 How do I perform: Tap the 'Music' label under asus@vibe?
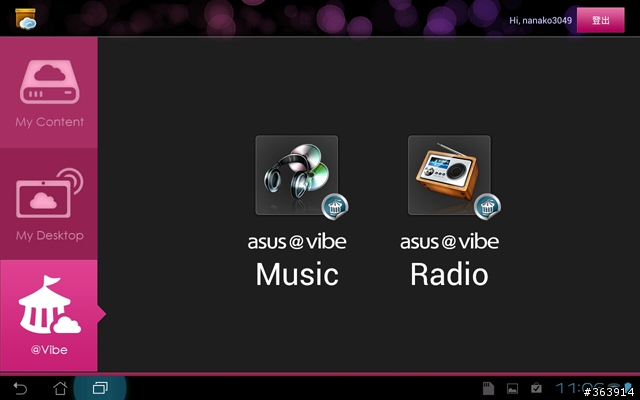[297, 274]
